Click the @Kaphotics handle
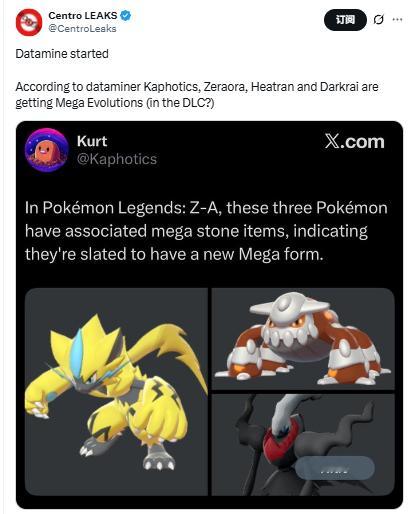The width and height of the screenshot is (409, 514). pyautogui.click(x=117, y=159)
